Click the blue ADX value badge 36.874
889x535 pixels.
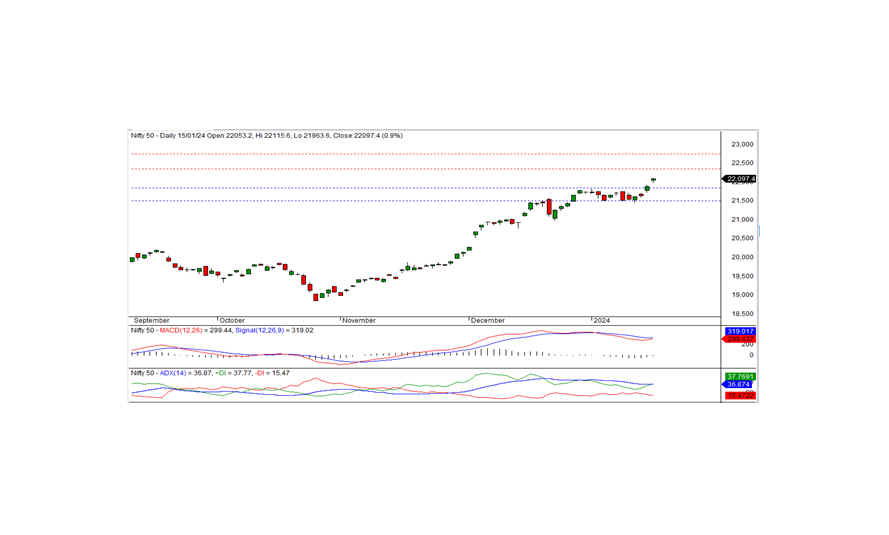[739, 385]
